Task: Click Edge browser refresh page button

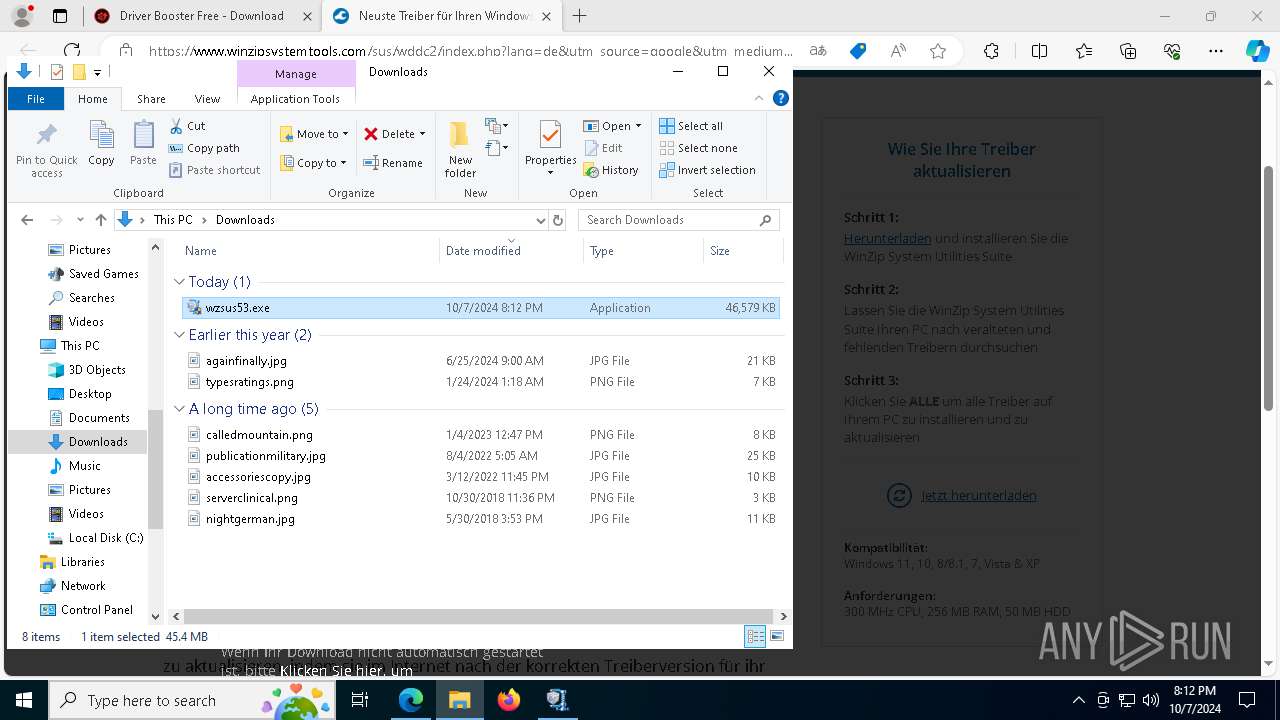Action: coord(72,50)
